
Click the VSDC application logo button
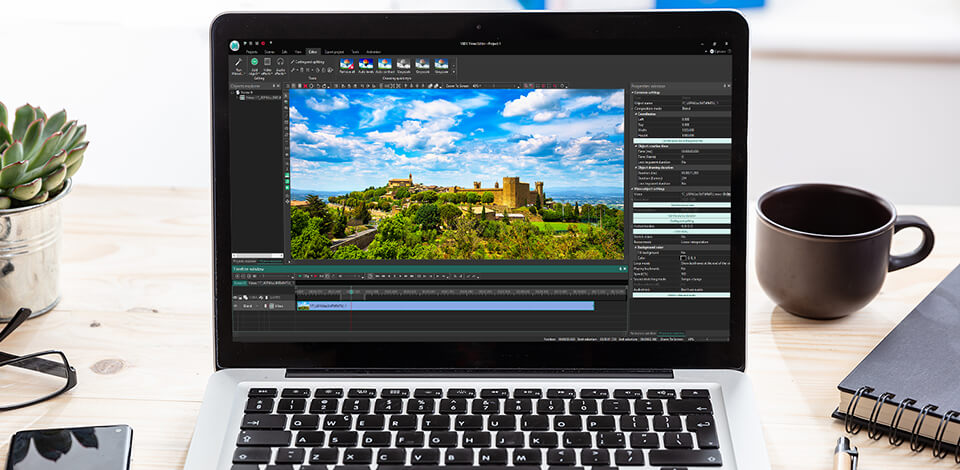[234, 46]
